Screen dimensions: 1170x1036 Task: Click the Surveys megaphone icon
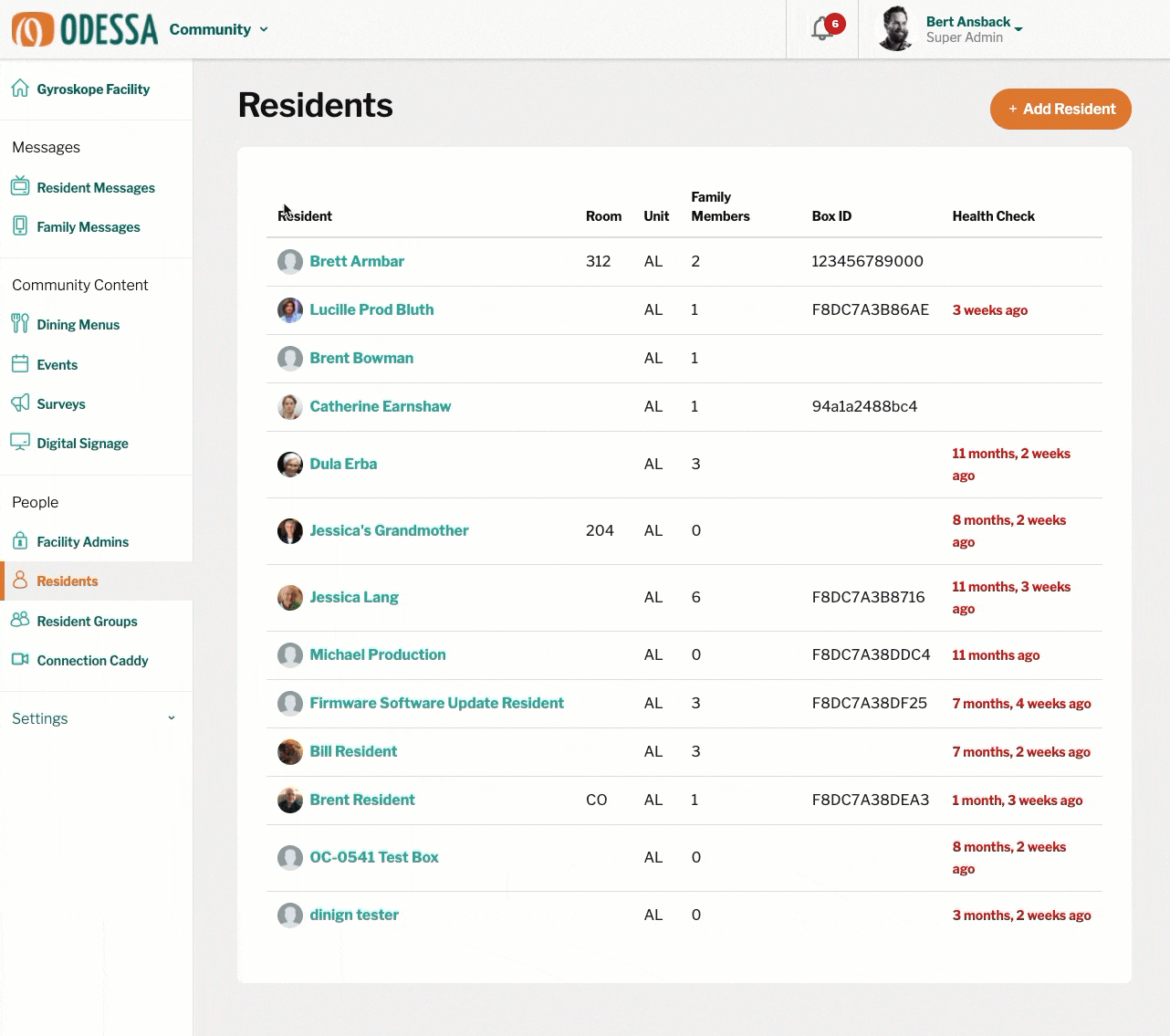tap(20, 403)
